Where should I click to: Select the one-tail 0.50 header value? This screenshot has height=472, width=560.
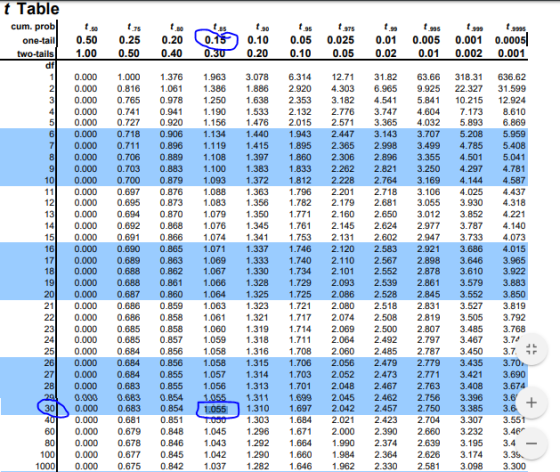click(86, 40)
